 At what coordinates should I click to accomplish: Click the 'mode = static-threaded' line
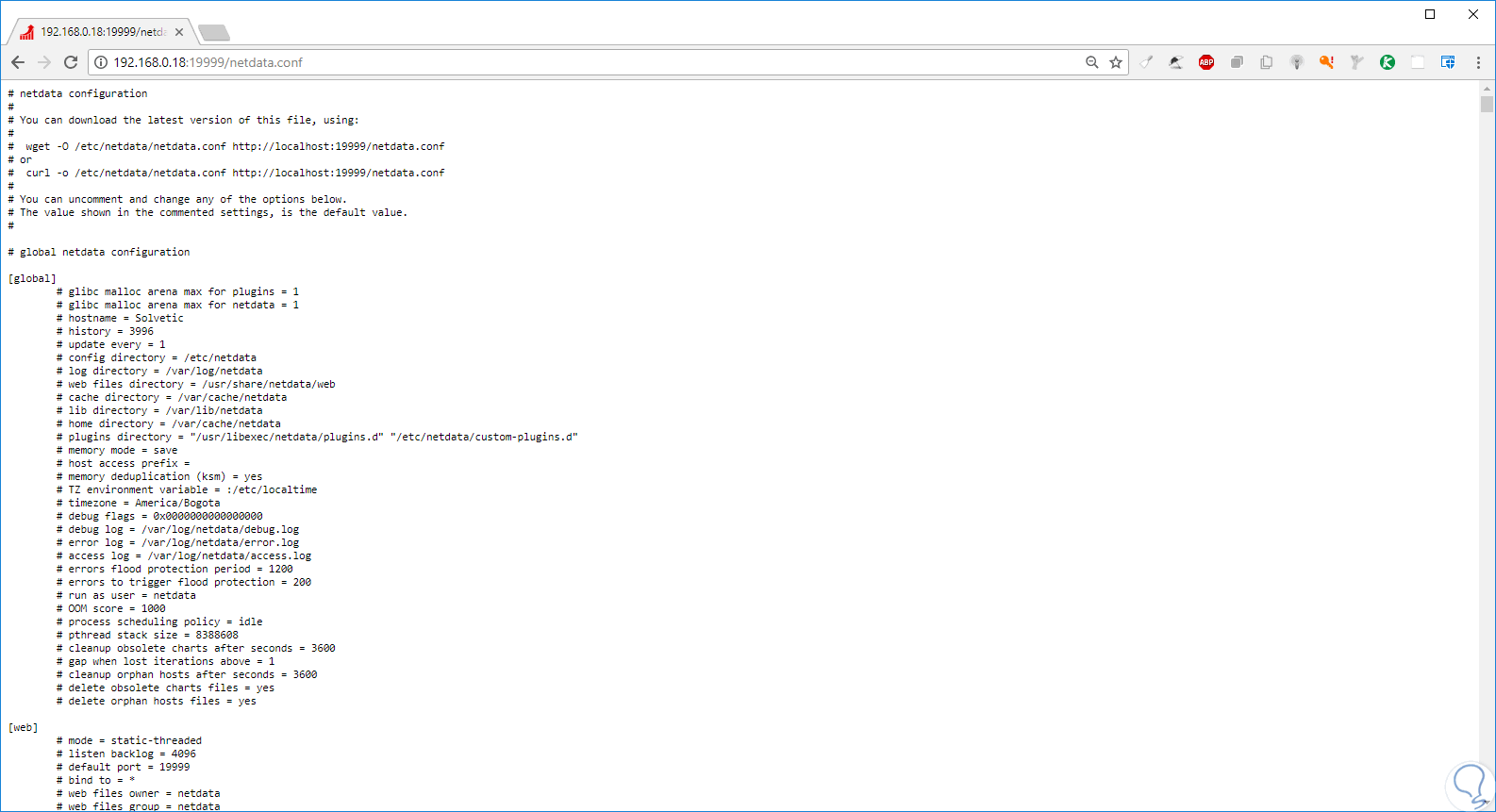coord(129,740)
